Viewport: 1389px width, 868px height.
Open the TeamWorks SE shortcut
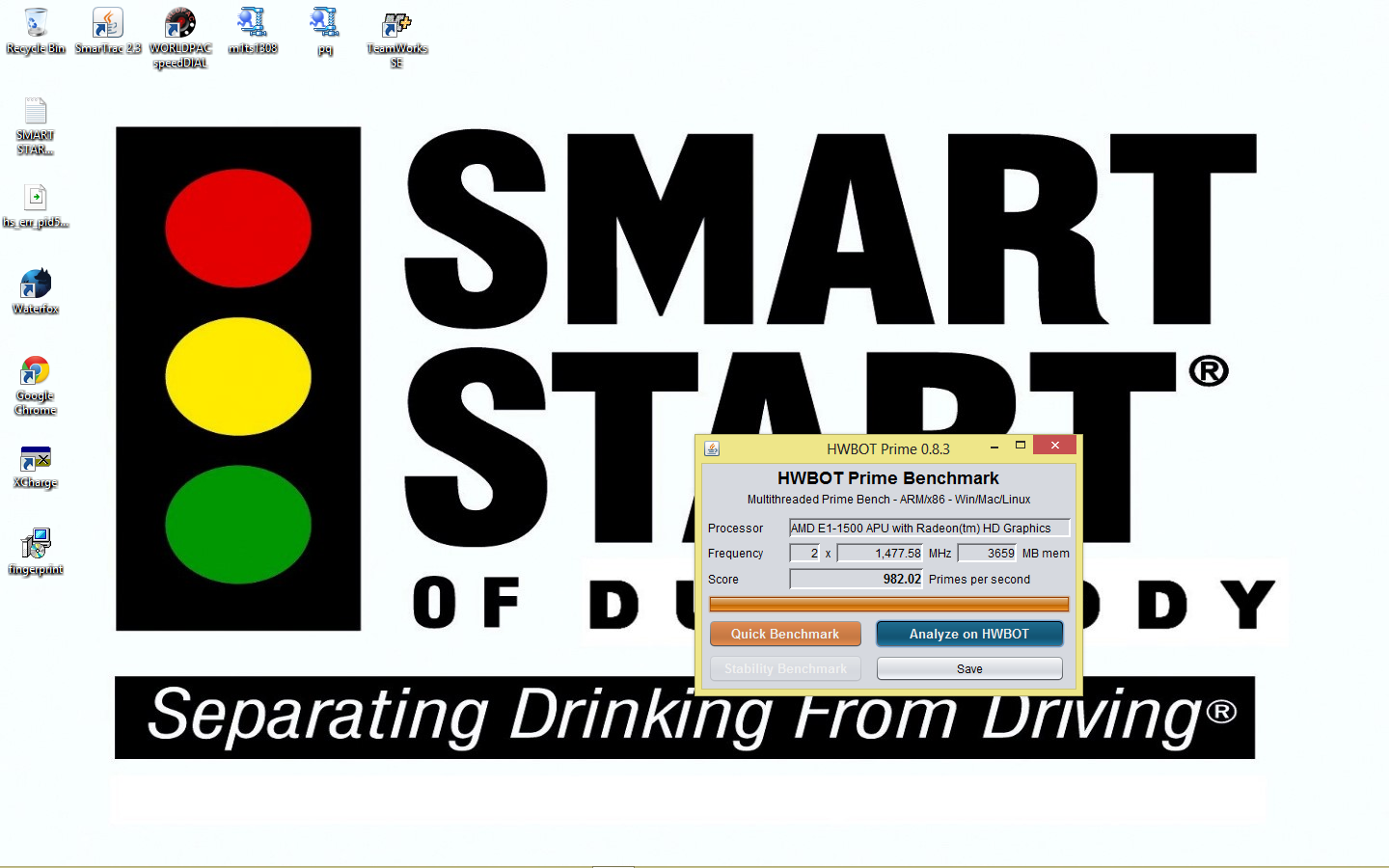coord(396,39)
